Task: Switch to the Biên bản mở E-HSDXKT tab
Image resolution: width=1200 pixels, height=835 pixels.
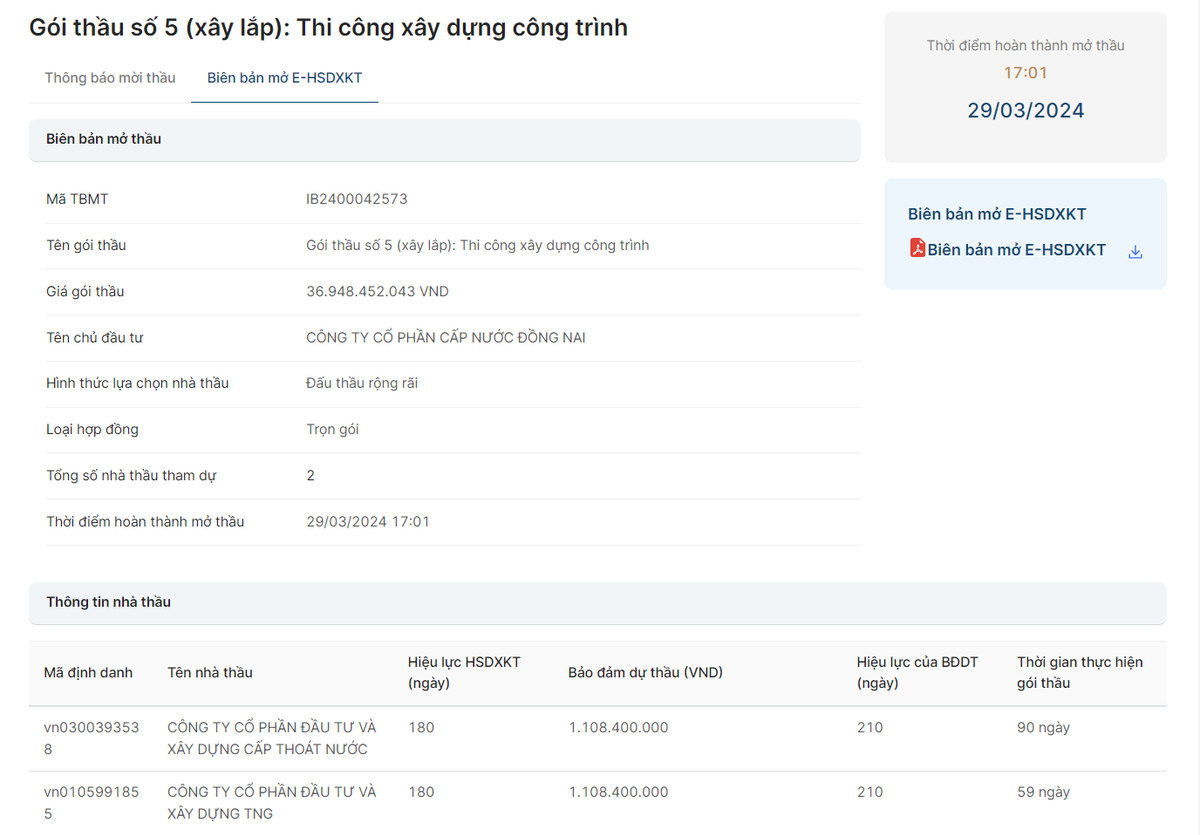Action: (x=284, y=76)
